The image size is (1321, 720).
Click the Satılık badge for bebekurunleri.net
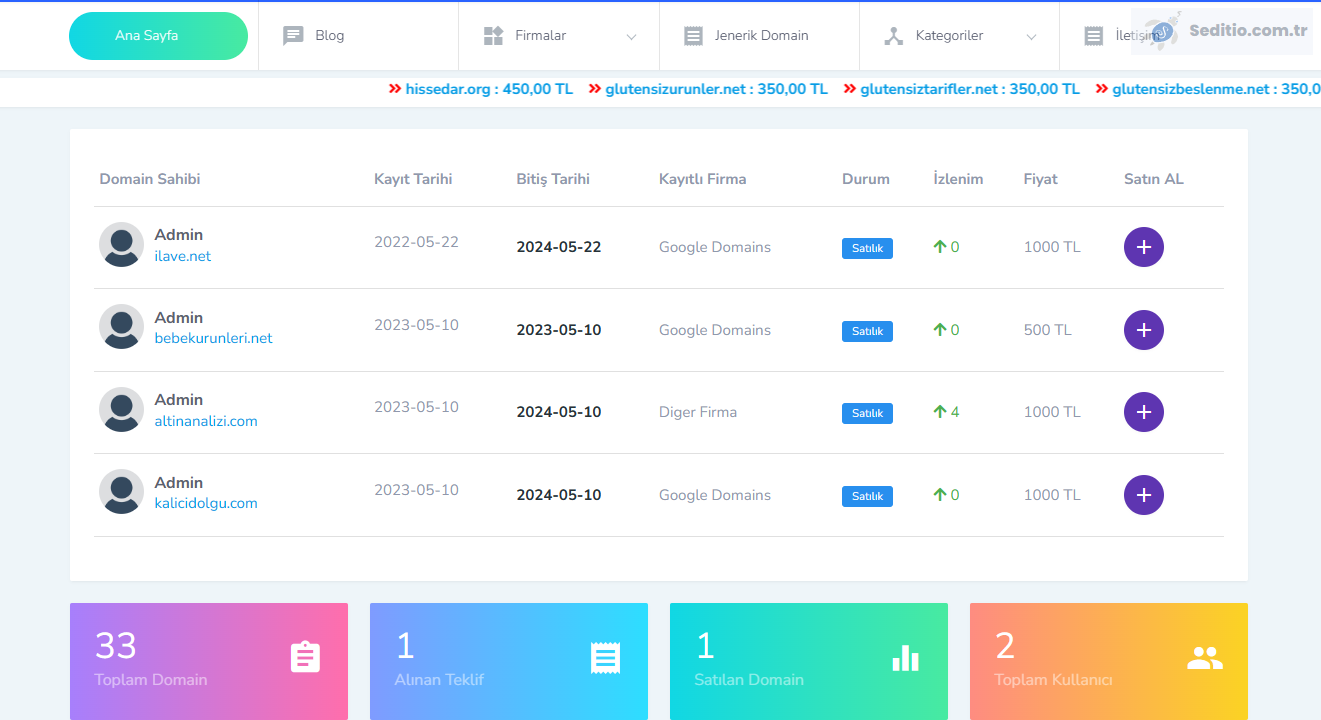(866, 331)
